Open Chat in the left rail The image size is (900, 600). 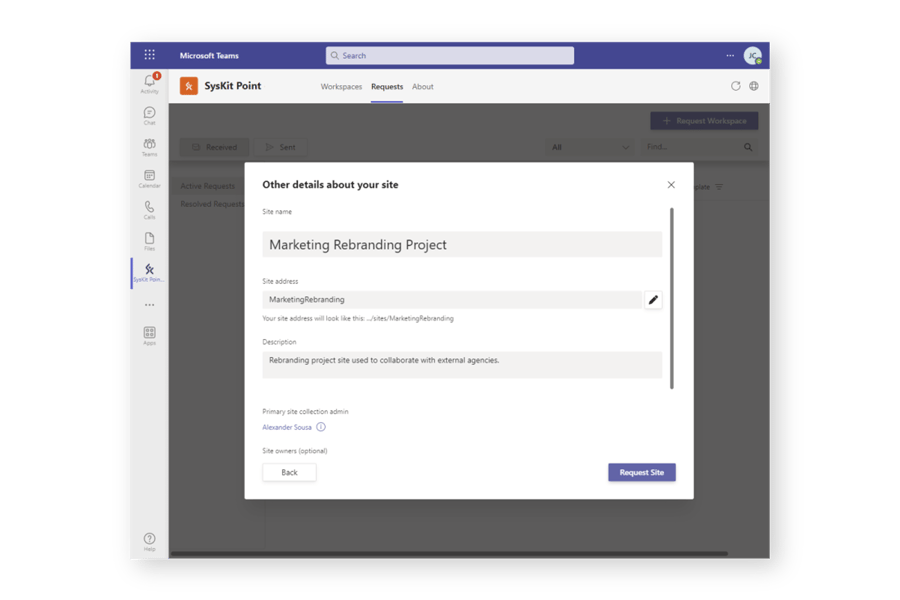point(149,115)
